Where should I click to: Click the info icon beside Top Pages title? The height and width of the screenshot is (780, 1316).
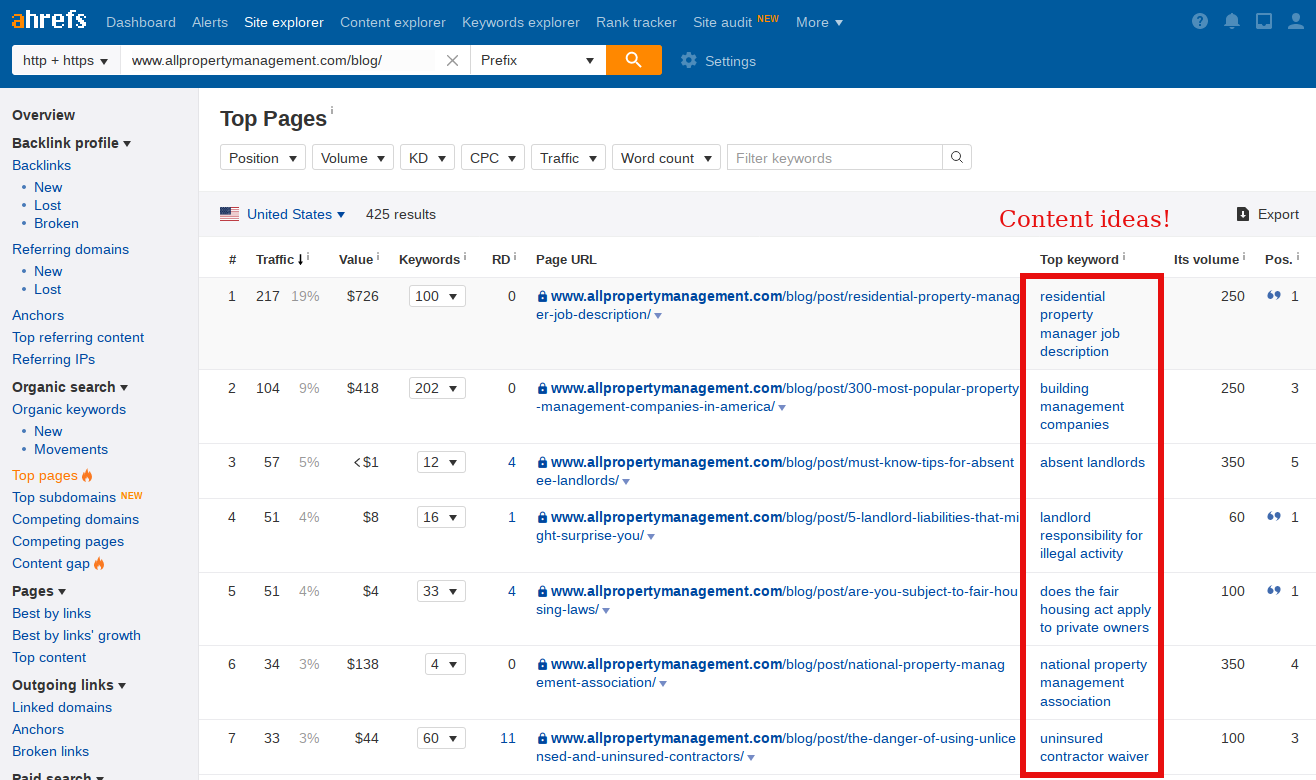click(x=332, y=110)
